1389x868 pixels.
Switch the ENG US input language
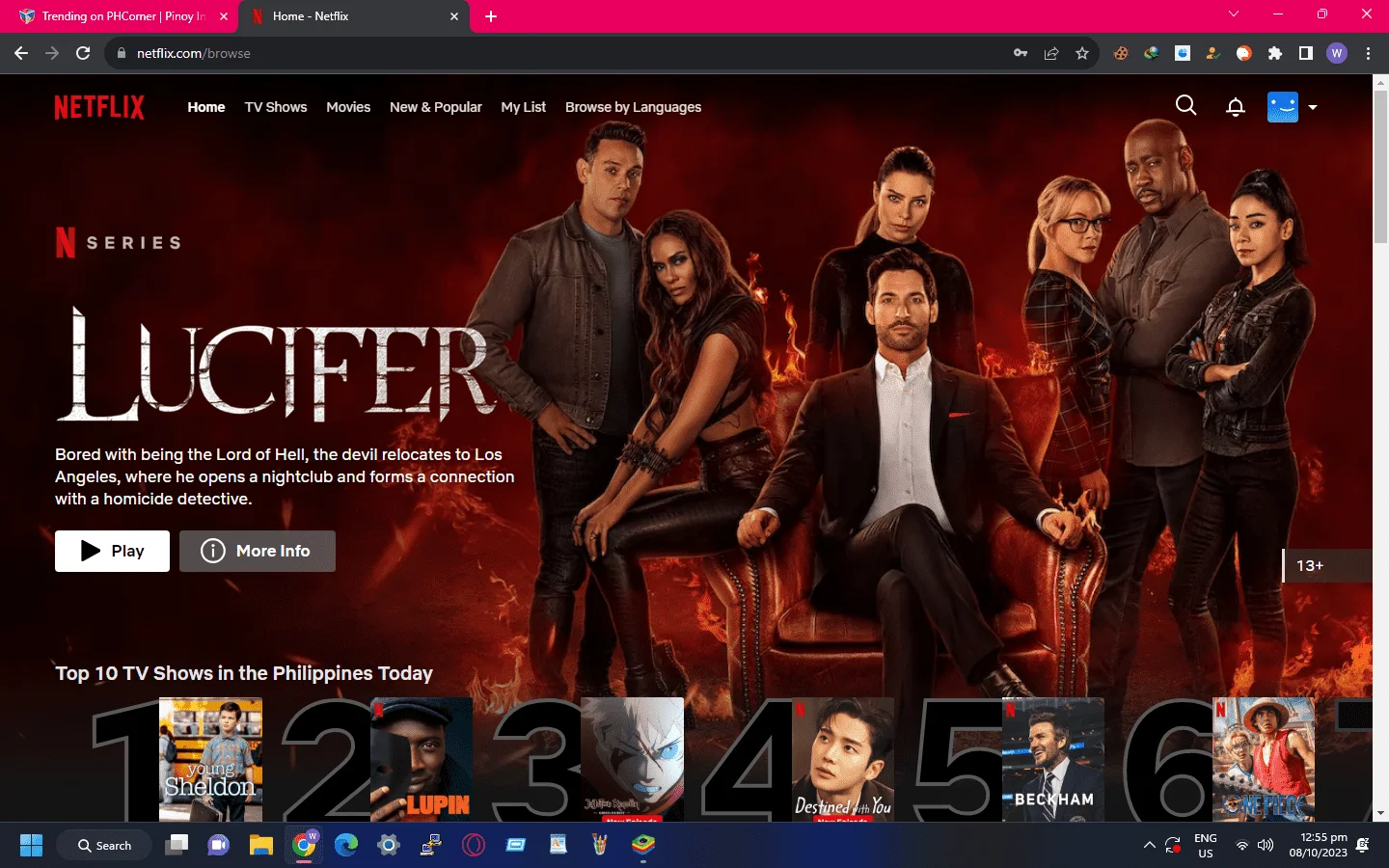click(x=1206, y=846)
